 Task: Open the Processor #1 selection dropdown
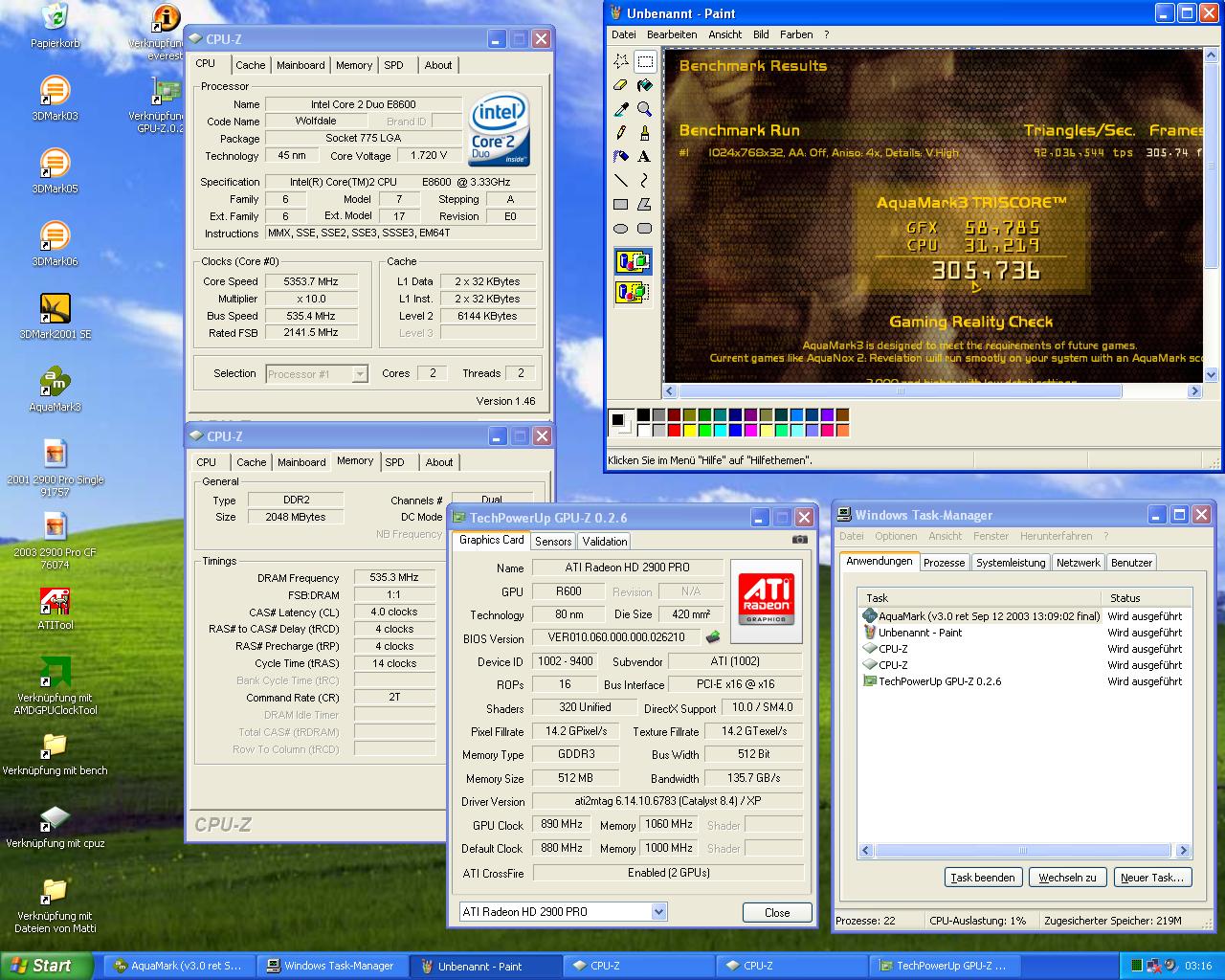360,374
